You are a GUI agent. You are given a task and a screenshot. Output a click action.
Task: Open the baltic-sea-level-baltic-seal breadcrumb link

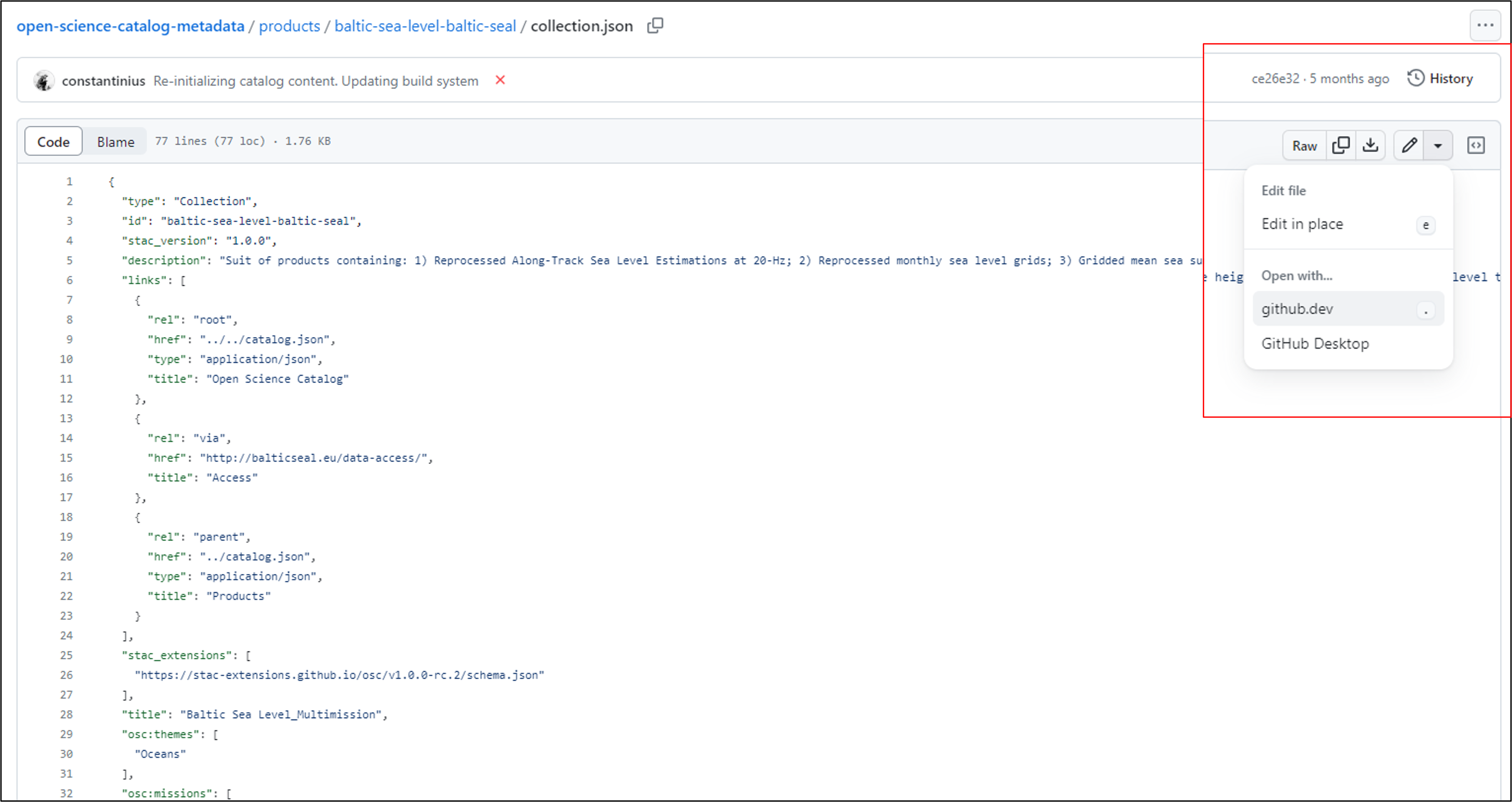click(x=425, y=25)
